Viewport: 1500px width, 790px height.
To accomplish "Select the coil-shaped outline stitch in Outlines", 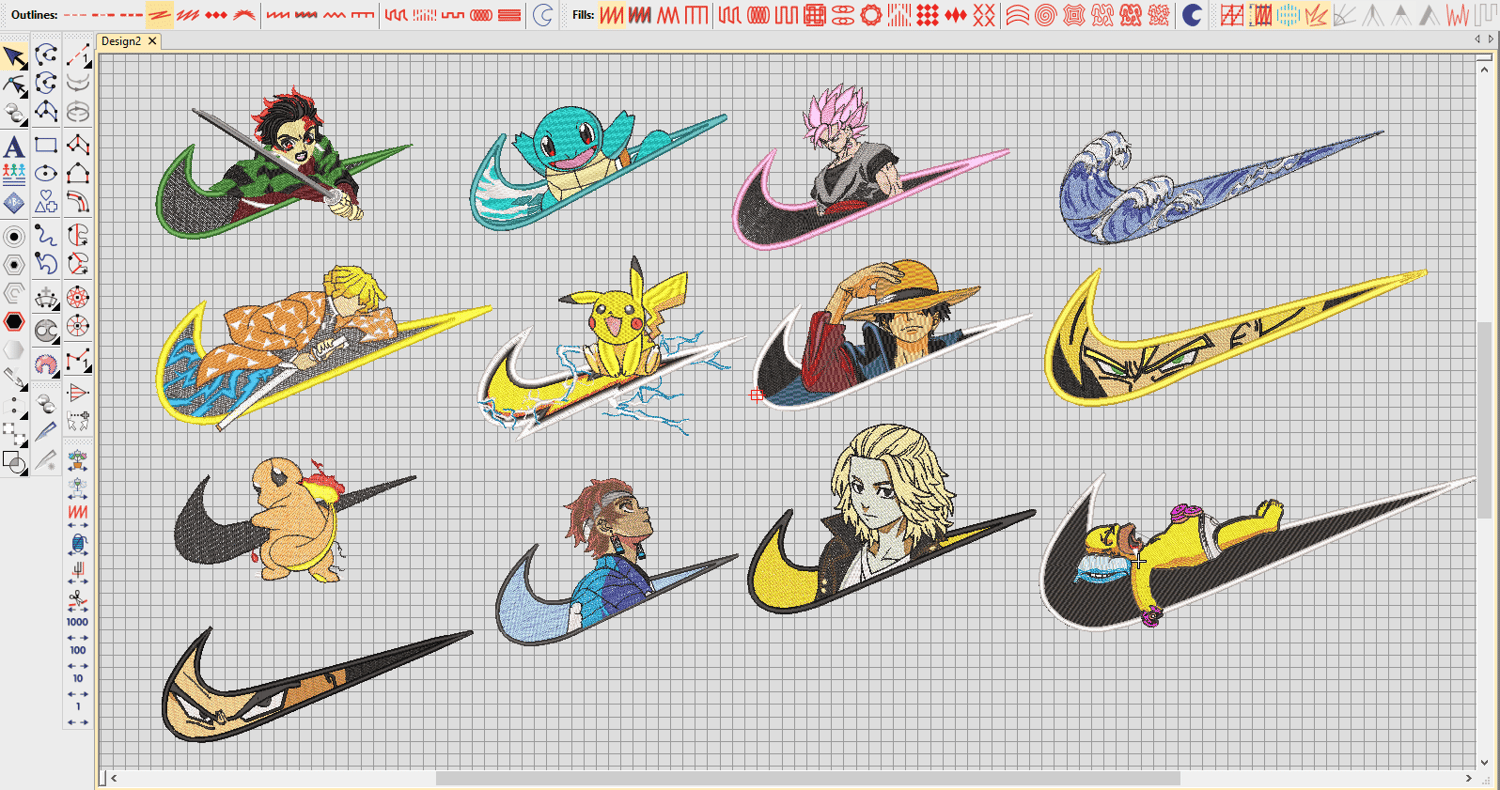I will (482, 15).
